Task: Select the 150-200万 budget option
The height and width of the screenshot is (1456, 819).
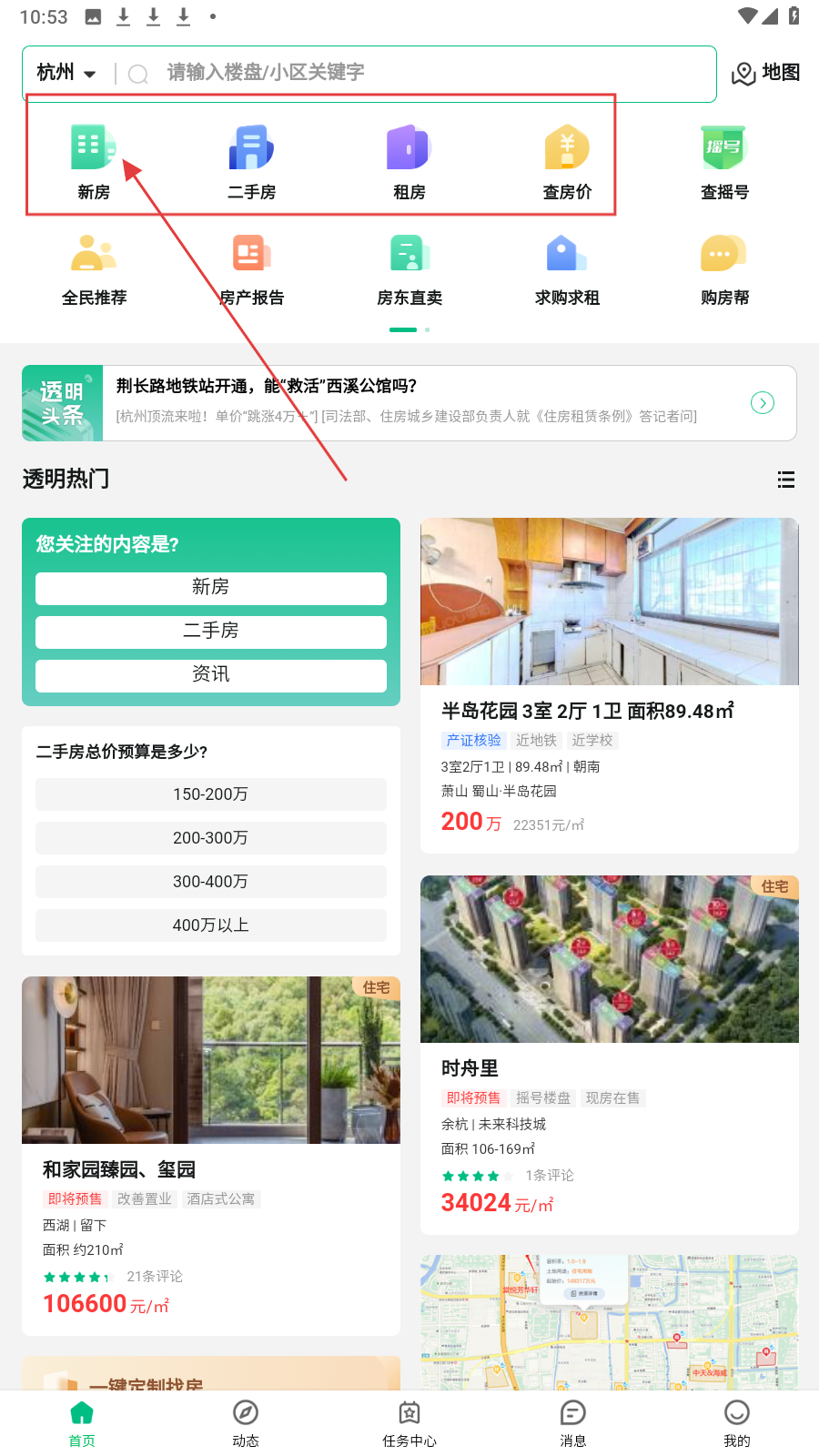Action: (211, 794)
